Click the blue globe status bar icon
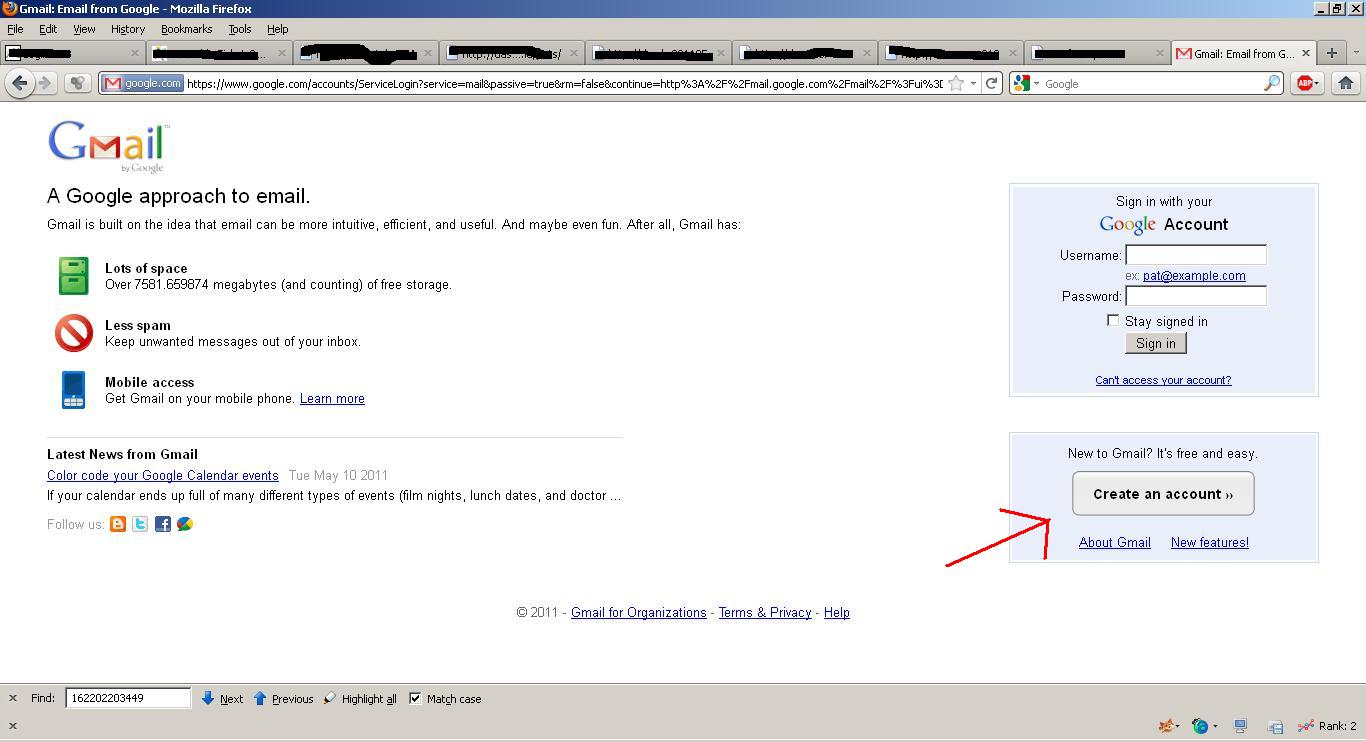The height and width of the screenshot is (742, 1366). pos(1200,726)
